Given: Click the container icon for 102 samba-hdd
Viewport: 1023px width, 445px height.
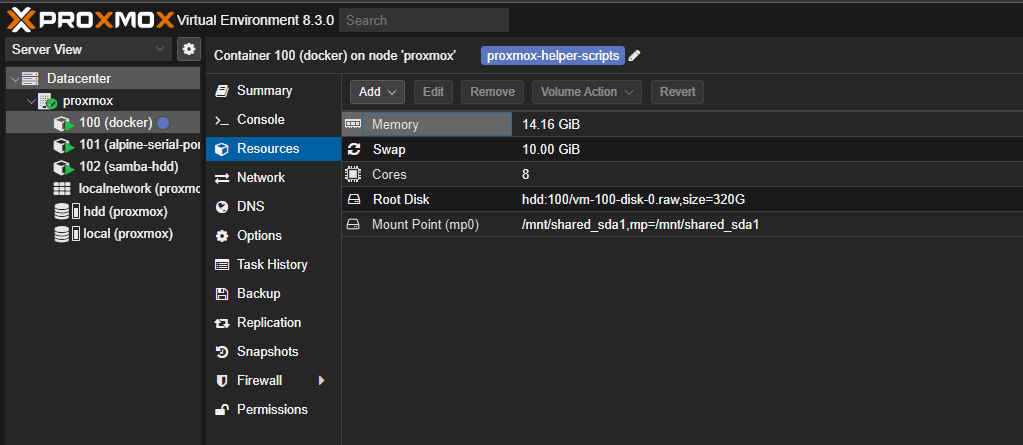Looking at the screenshot, I should [x=63, y=167].
